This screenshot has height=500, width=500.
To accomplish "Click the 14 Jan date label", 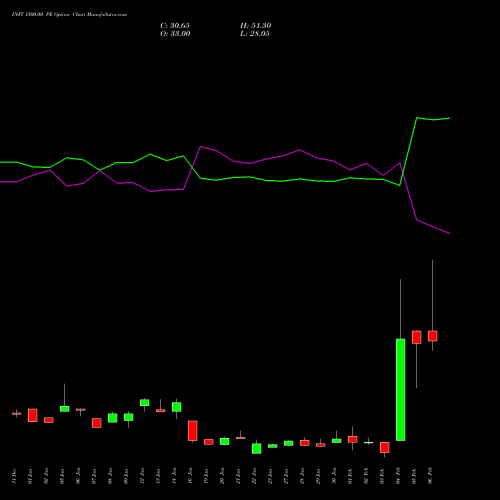I will tap(174, 476).
